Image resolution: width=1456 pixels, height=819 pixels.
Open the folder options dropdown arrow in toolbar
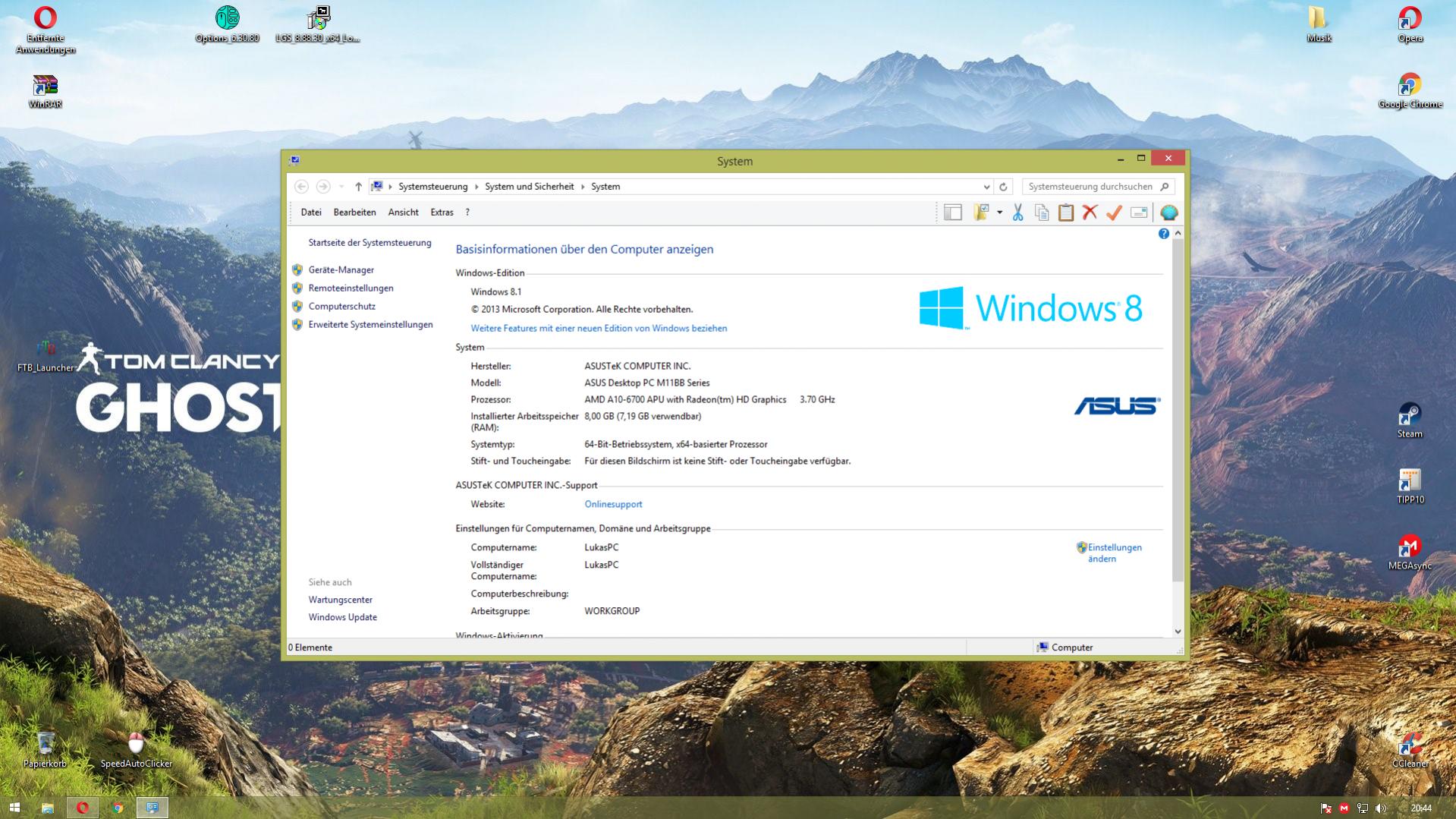click(x=999, y=213)
